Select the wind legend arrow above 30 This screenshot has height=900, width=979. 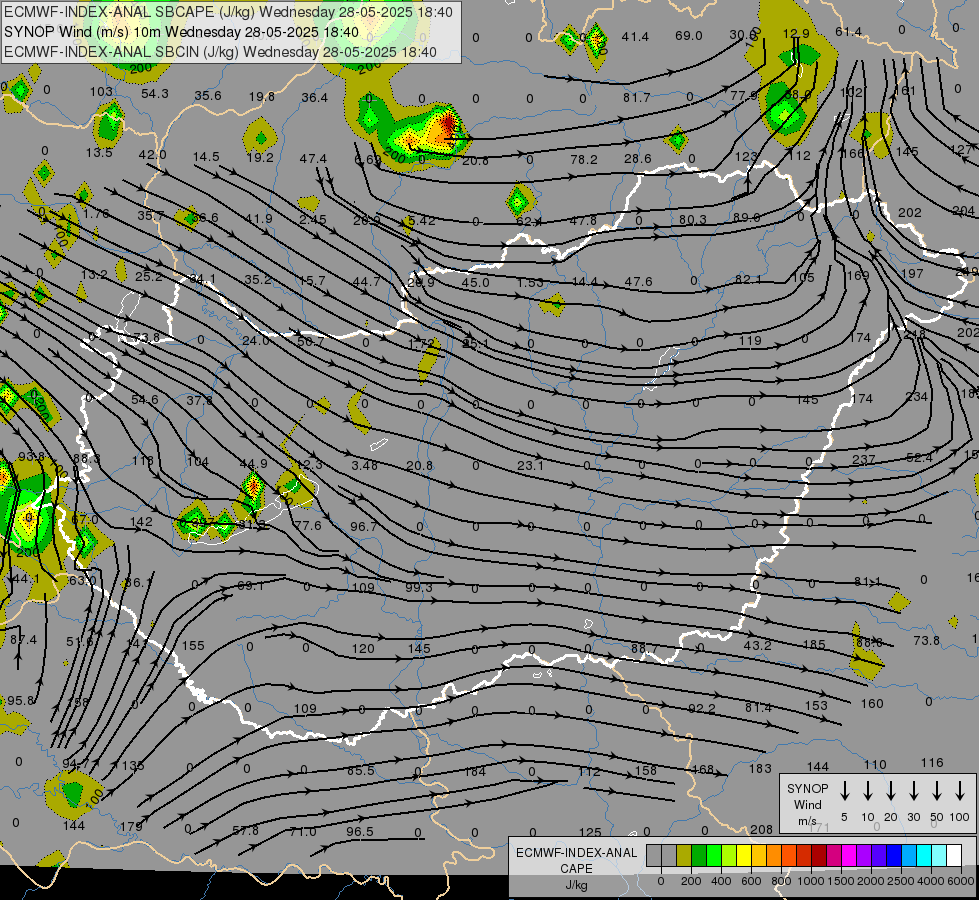[x=914, y=791]
